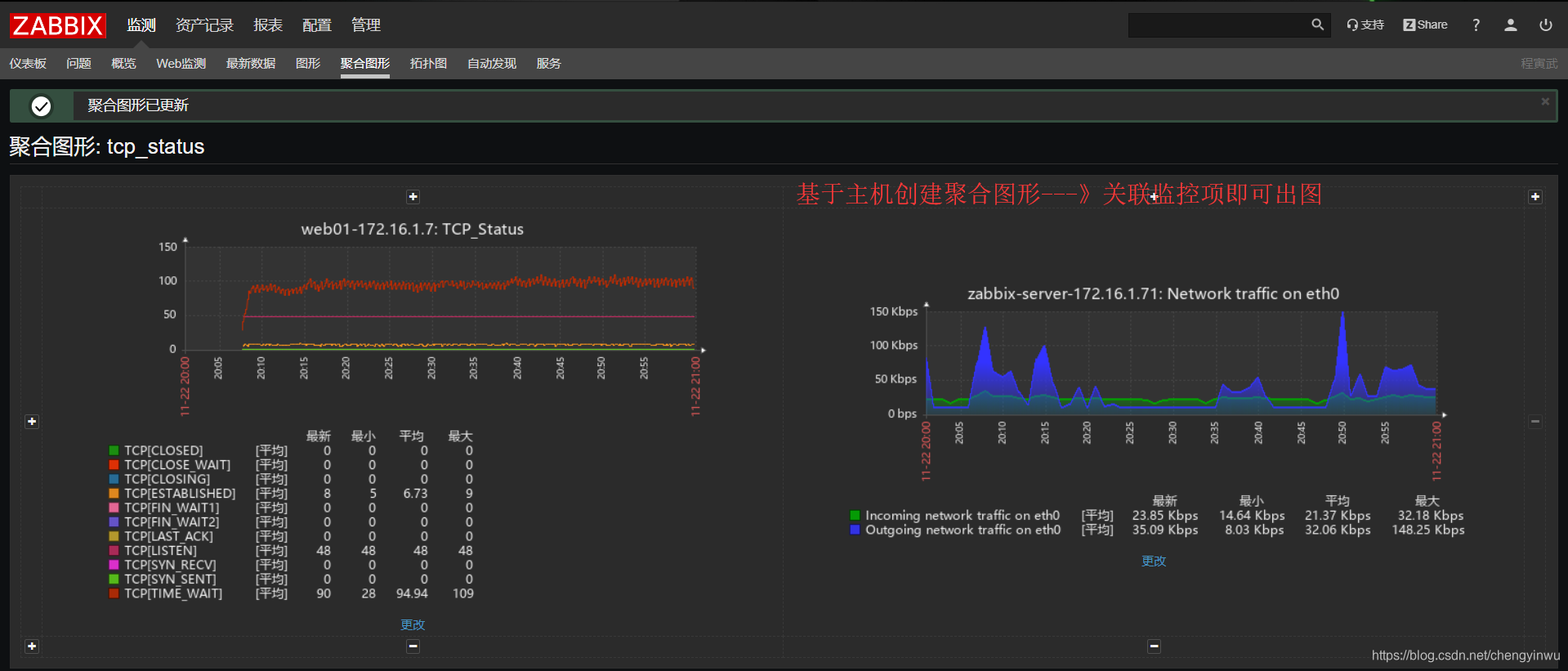1568x671 pixels.
Task: Go to 问题 submenu
Action: [78, 63]
